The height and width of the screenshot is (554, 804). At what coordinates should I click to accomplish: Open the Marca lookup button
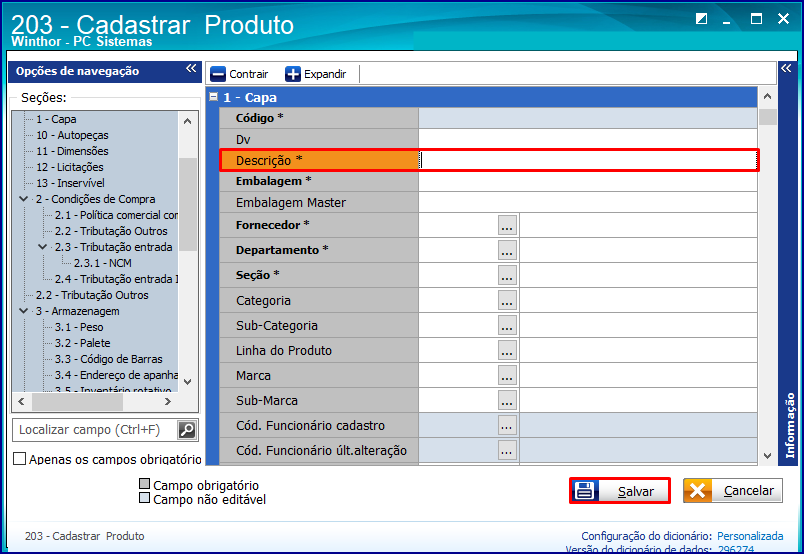click(507, 375)
